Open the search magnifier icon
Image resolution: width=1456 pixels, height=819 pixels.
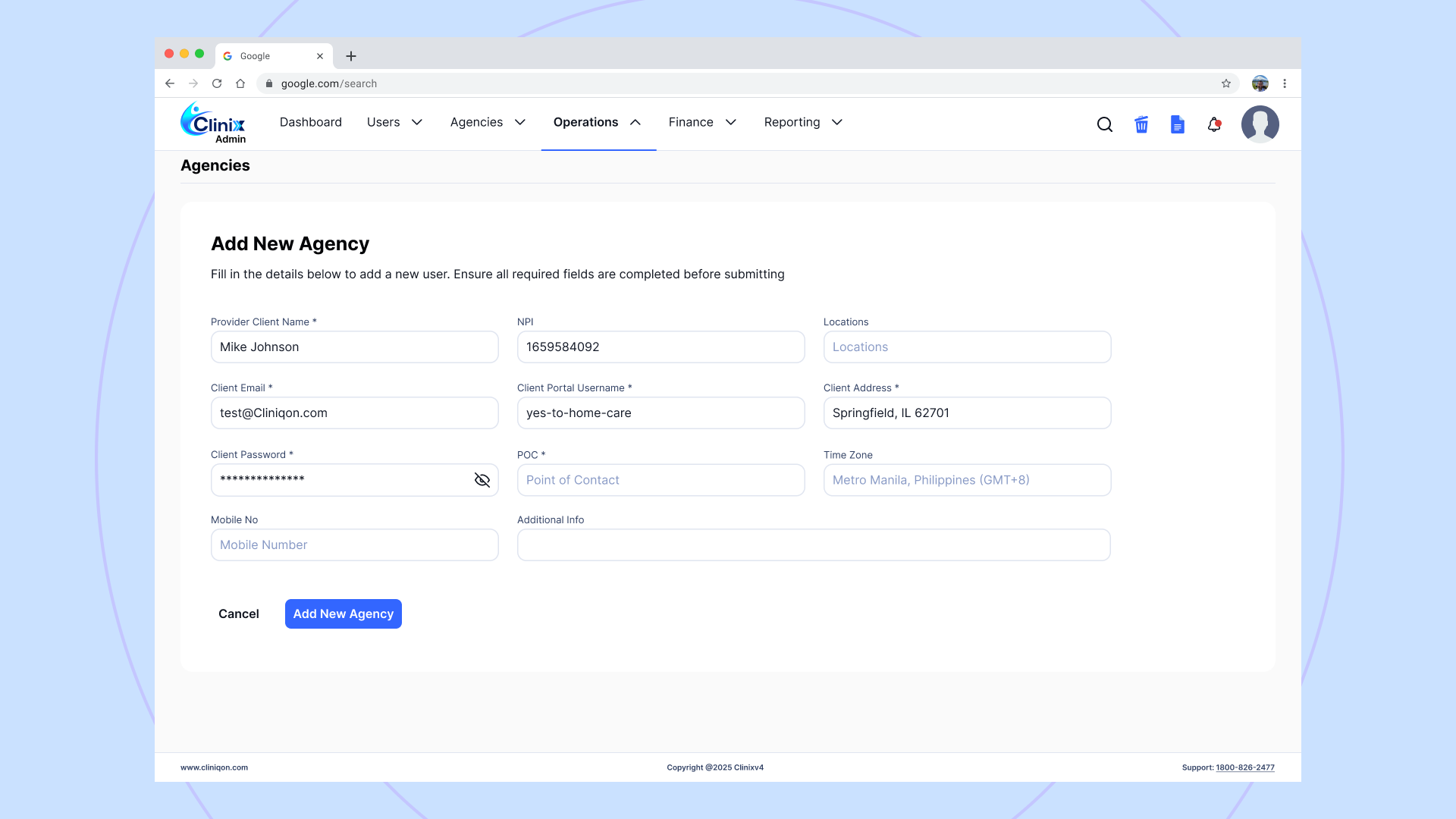[1105, 124]
